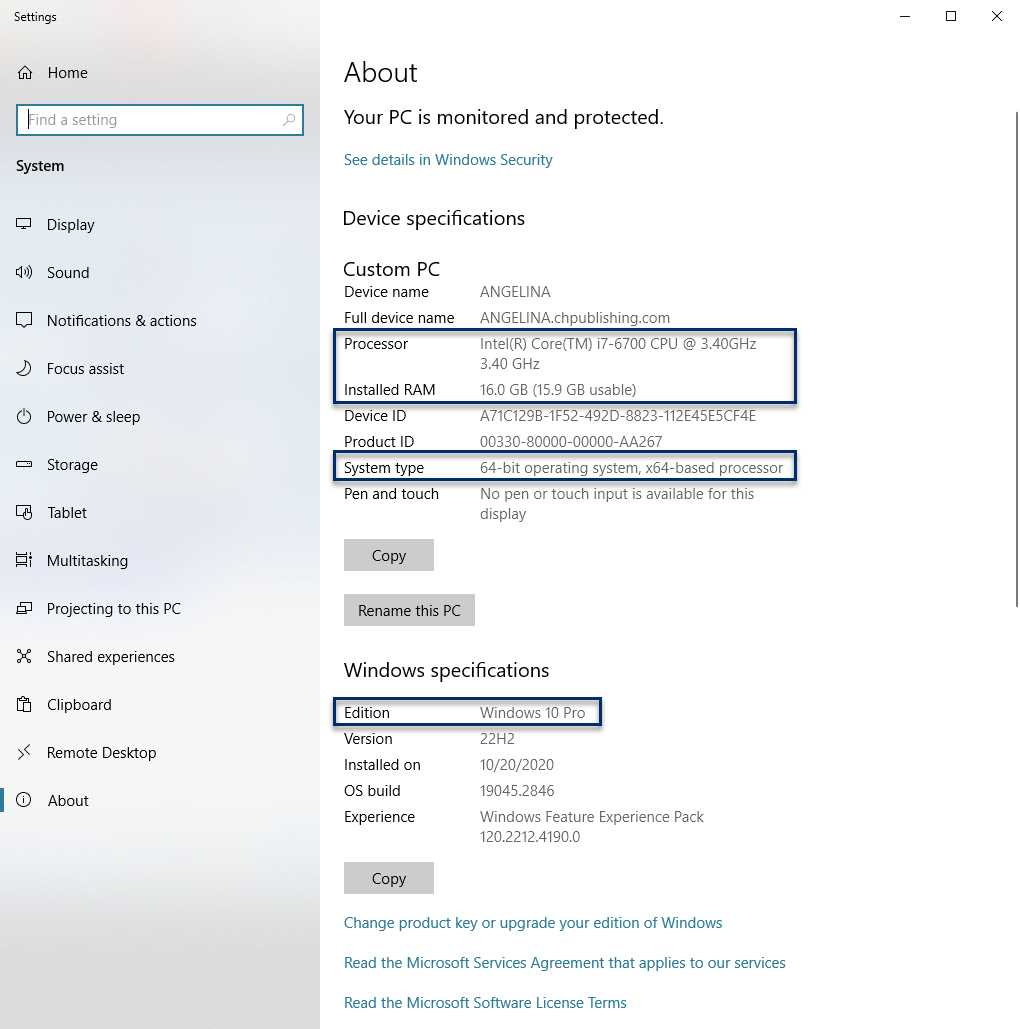Focus the Find a setting field
The width and height of the screenshot is (1020, 1029).
click(150, 120)
